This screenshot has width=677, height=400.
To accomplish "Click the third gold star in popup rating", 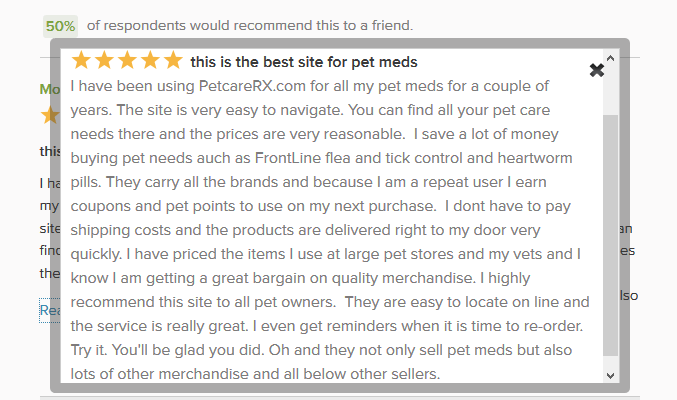I will pos(127,60).
